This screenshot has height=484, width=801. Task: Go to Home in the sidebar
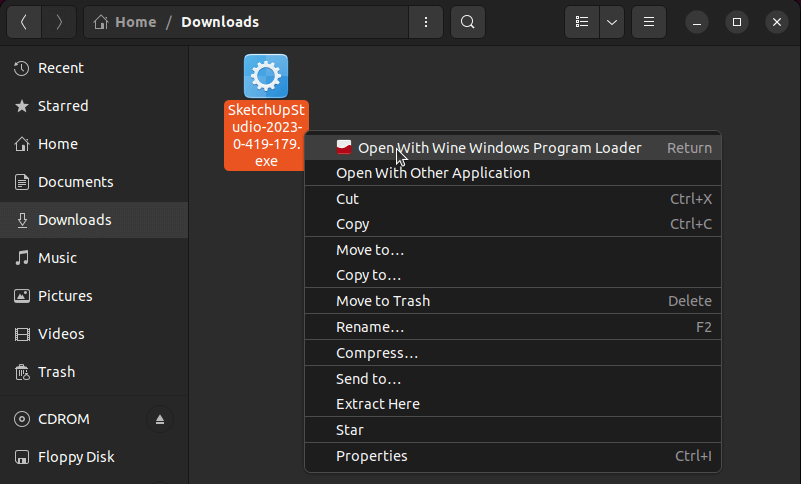point(94,144)
